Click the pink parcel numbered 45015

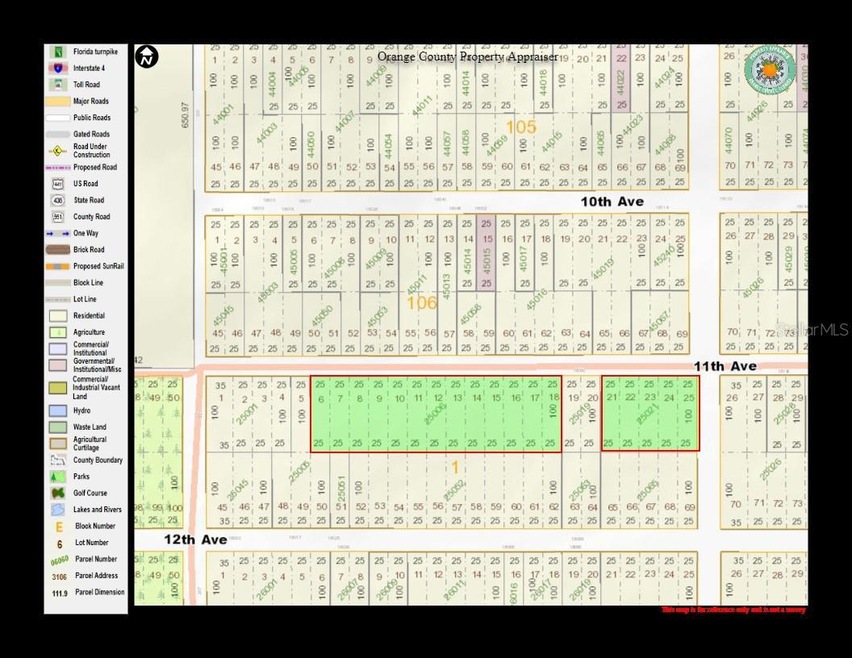(486, 253)
